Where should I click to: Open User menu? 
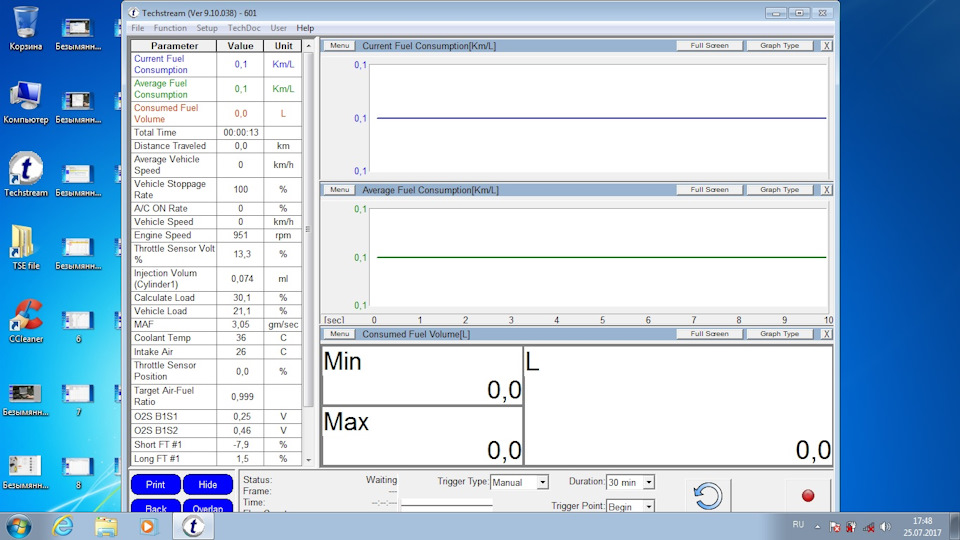(279, 28)
